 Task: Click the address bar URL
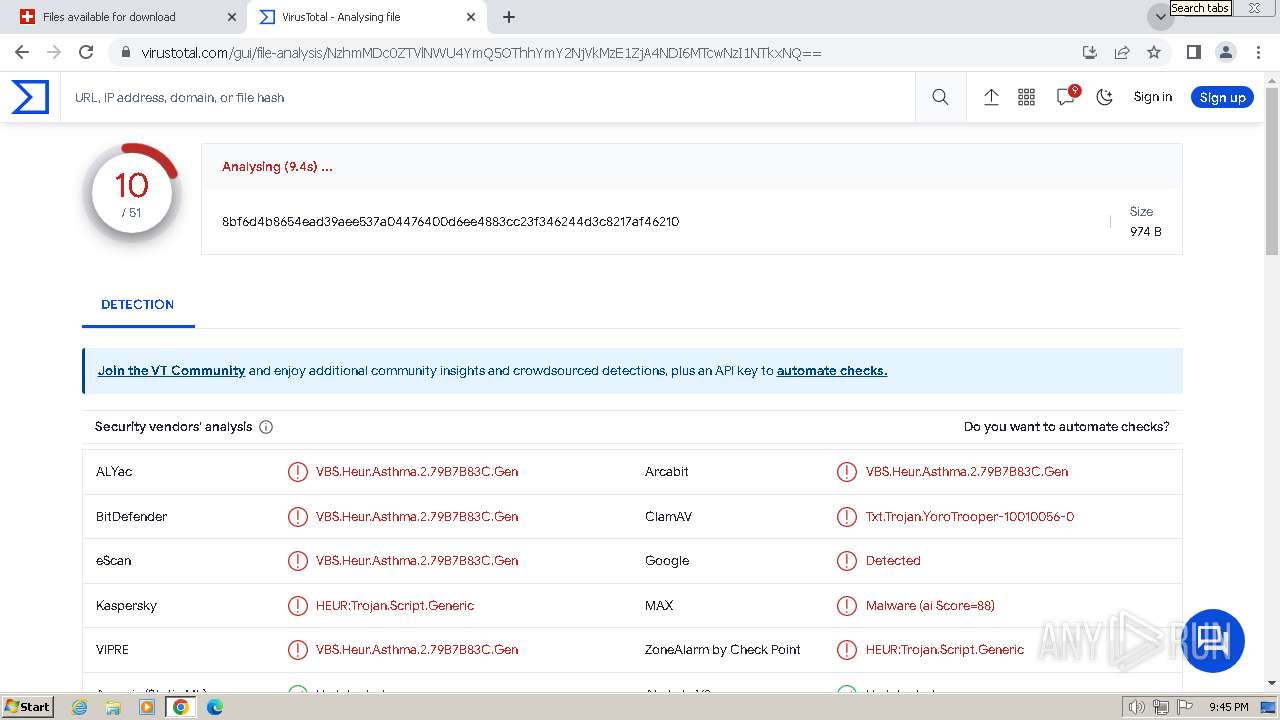[x=481, y=53]
